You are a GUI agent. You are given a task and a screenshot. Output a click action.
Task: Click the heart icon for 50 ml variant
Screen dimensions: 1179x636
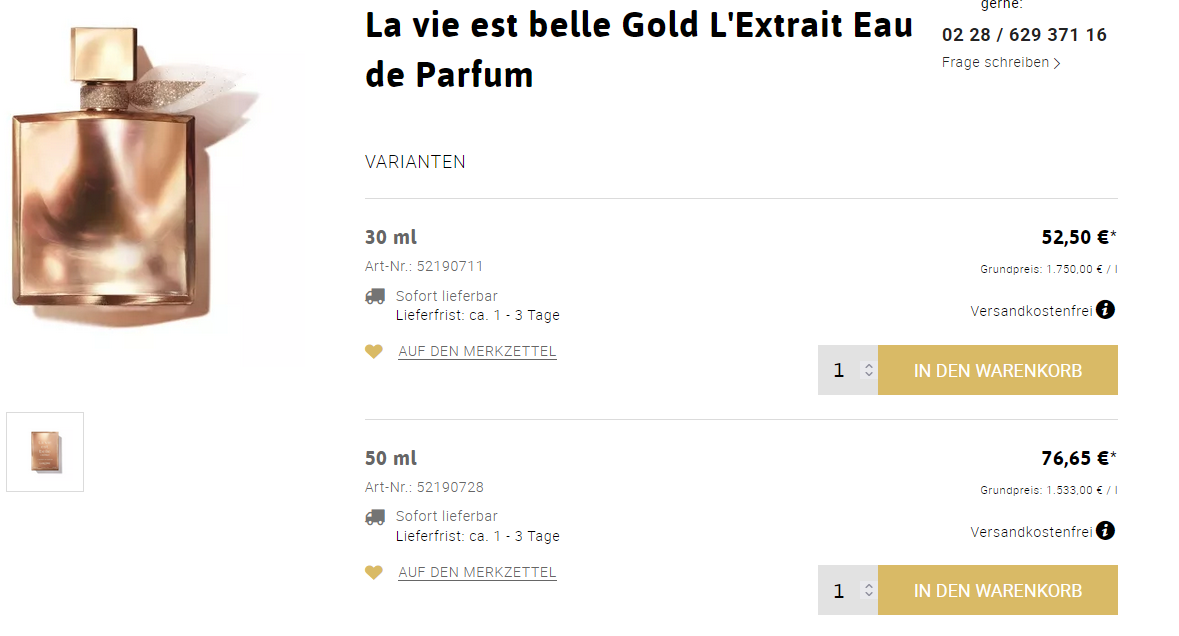coord(374,572)
